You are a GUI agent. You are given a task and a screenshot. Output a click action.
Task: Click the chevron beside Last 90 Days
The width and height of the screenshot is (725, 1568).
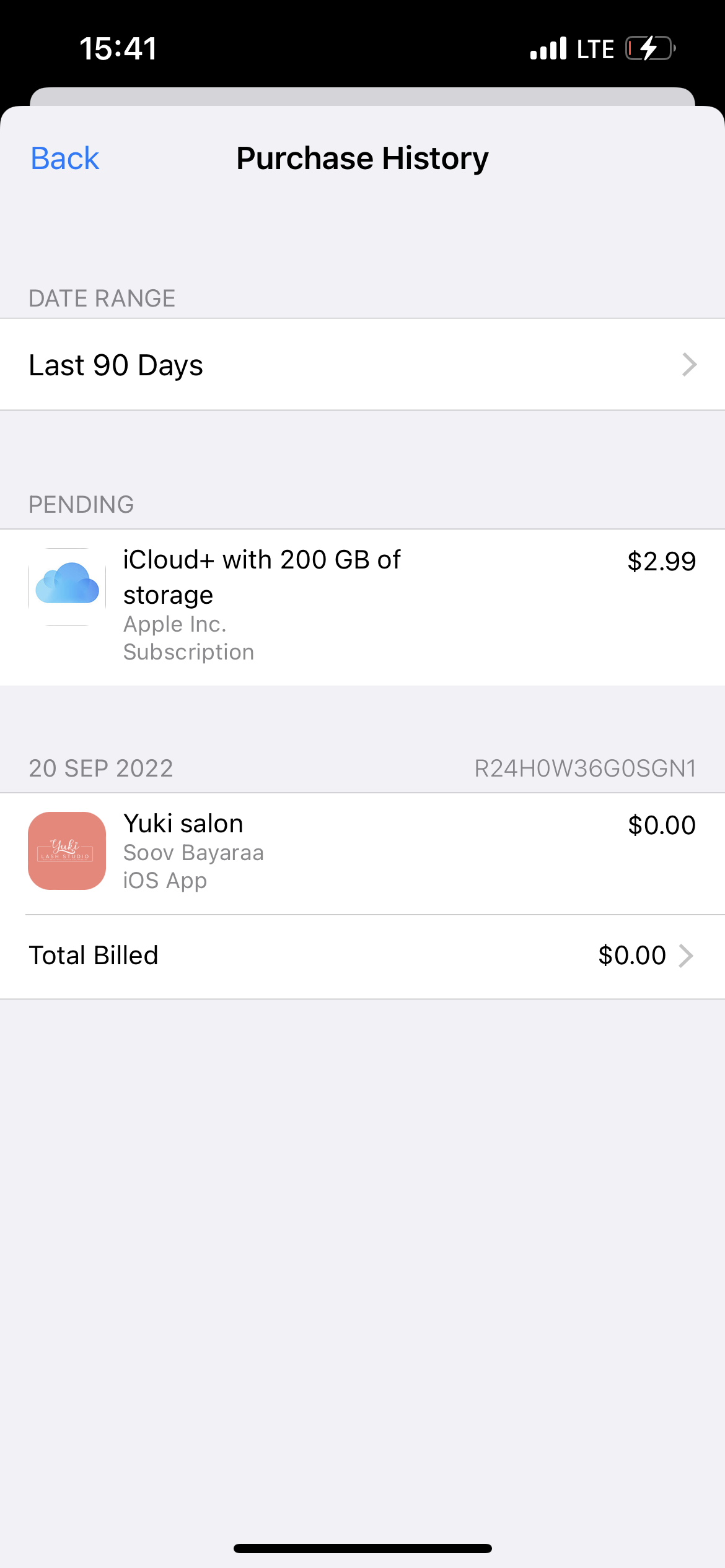[689, 365]
